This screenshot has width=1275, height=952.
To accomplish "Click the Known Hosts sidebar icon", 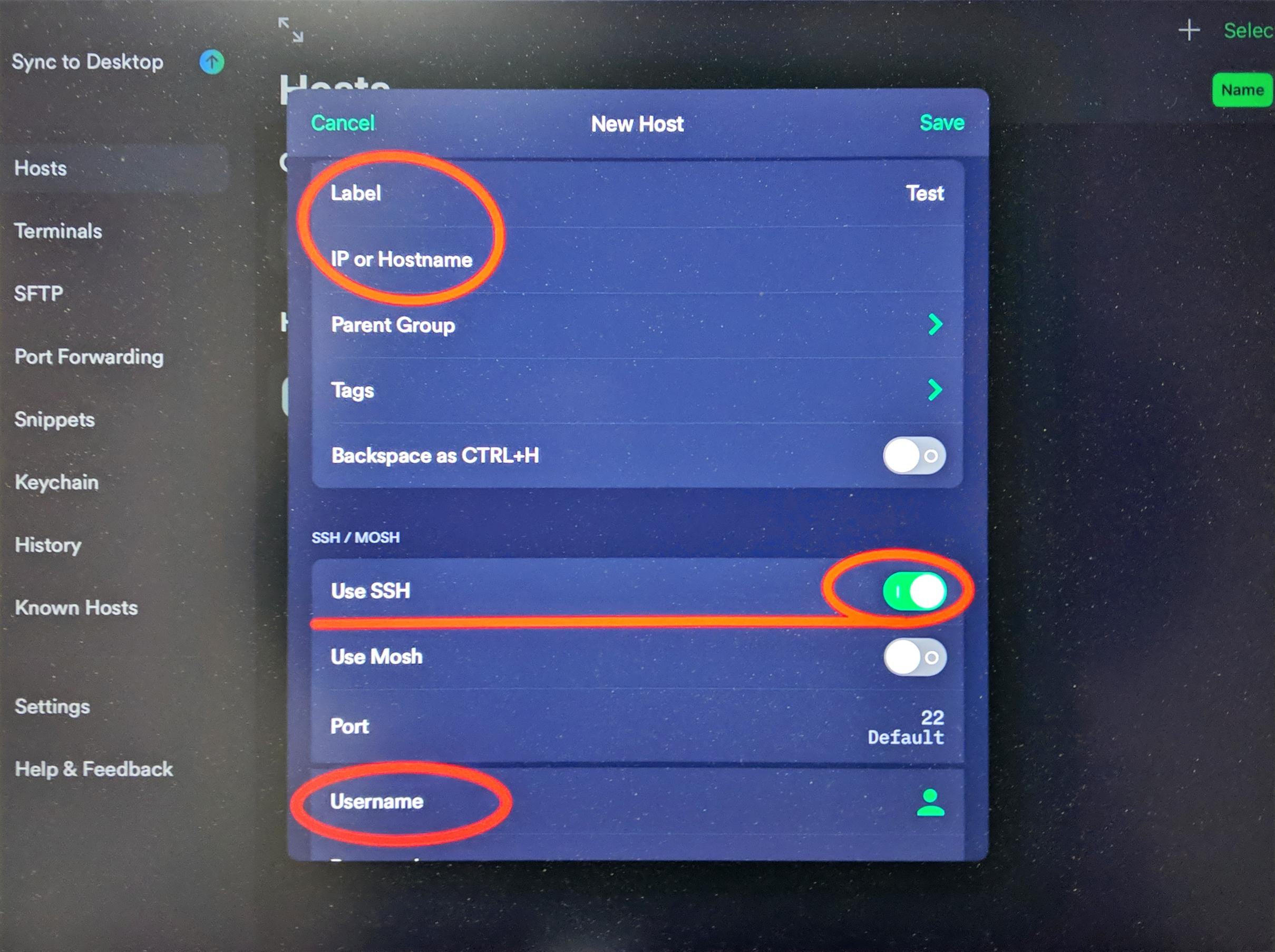I will [x=76, y=607].
